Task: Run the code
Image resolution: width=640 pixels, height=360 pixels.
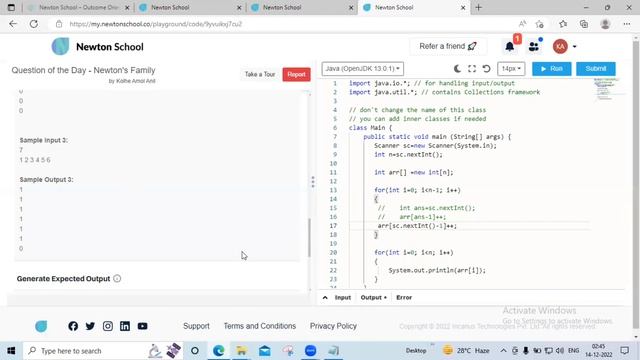Action: click(551, 69)
